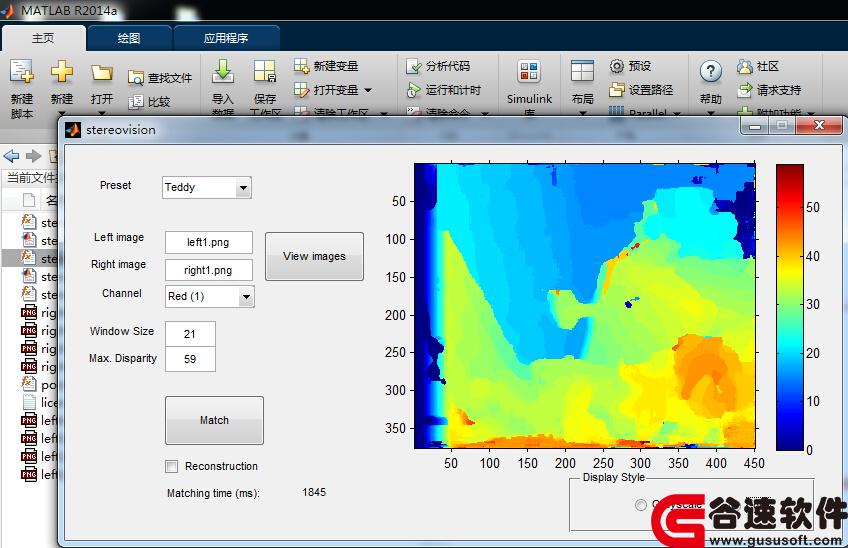
Task: Expand the Open Variable (打开变量) dropdown arrow
Action: point(368,90)
